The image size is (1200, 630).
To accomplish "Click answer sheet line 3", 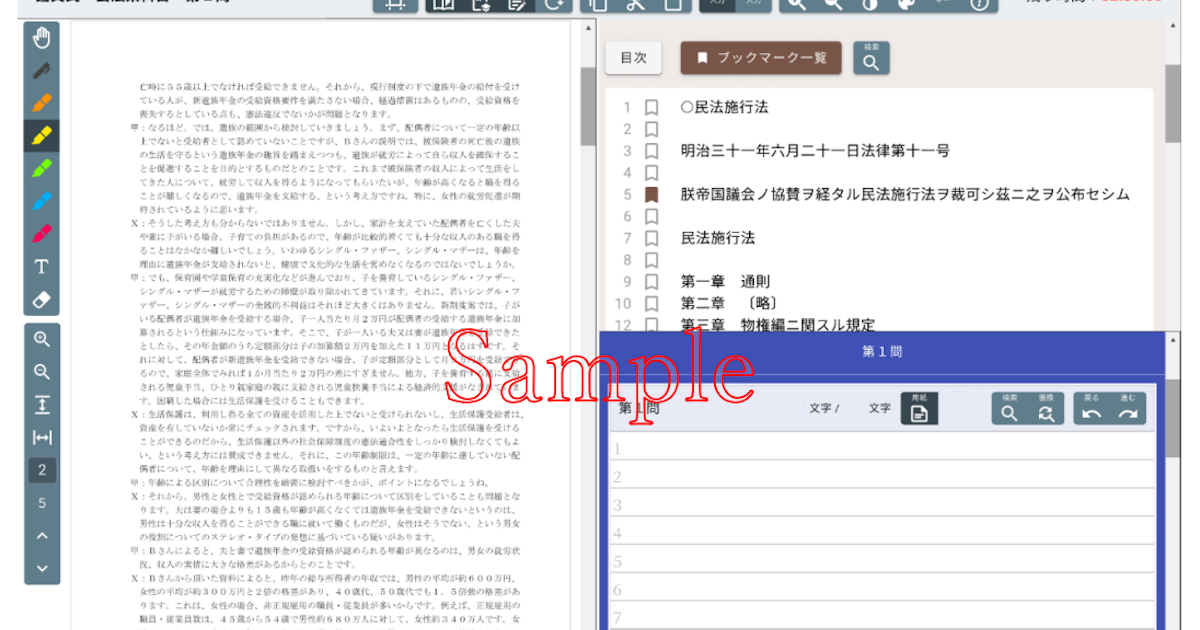I will pos(880,505).
